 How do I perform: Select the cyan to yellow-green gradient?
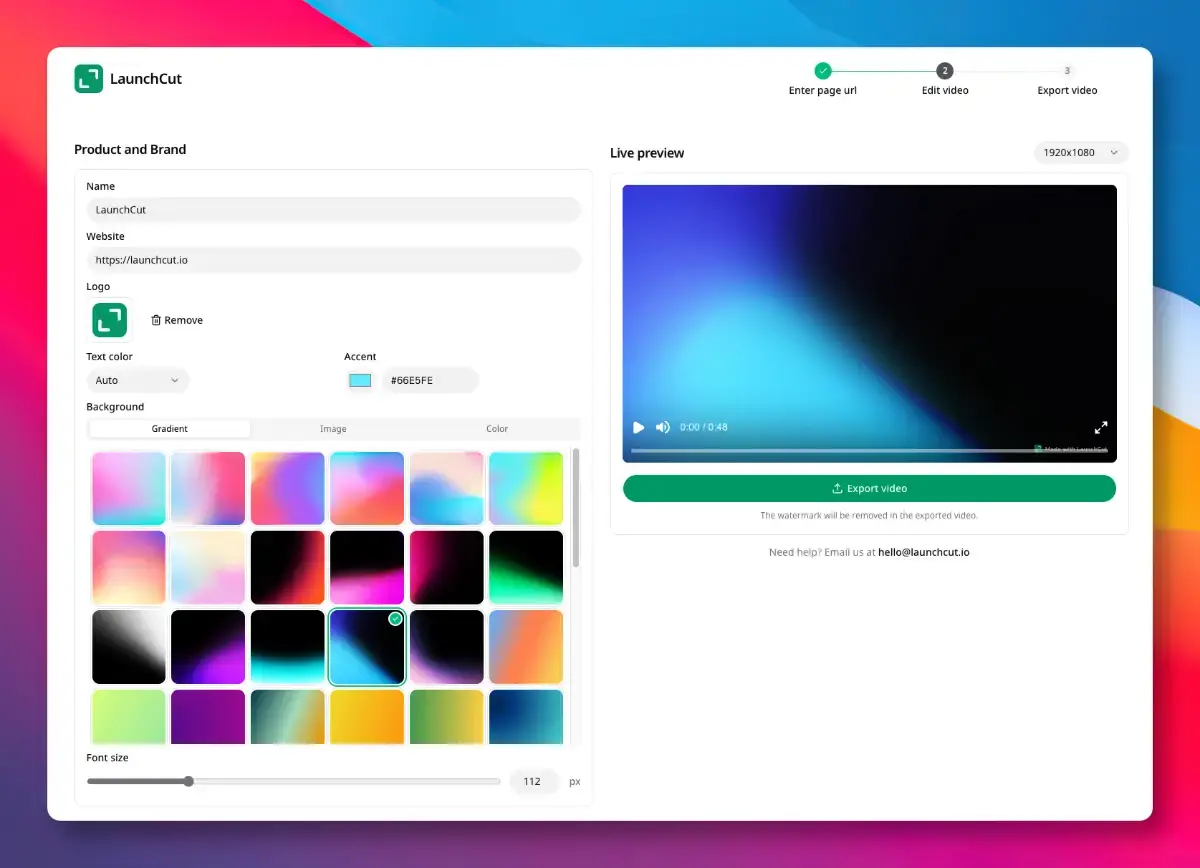click(526, 489)
